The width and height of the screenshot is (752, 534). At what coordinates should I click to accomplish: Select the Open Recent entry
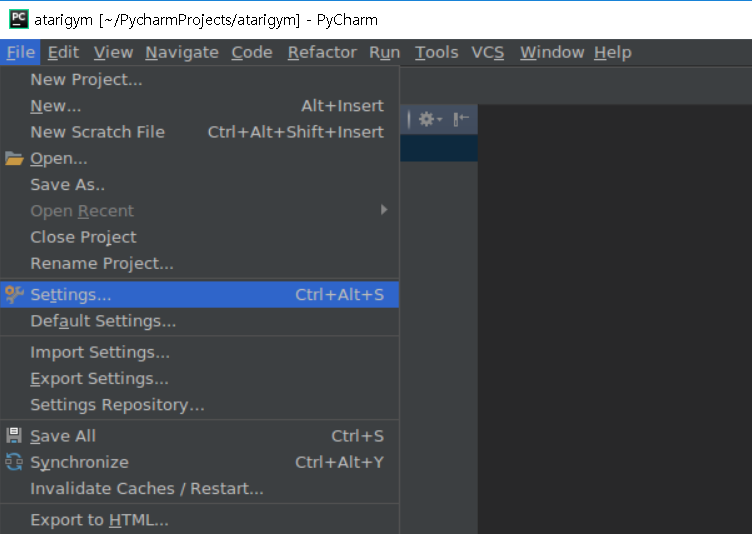pos(200,211)
